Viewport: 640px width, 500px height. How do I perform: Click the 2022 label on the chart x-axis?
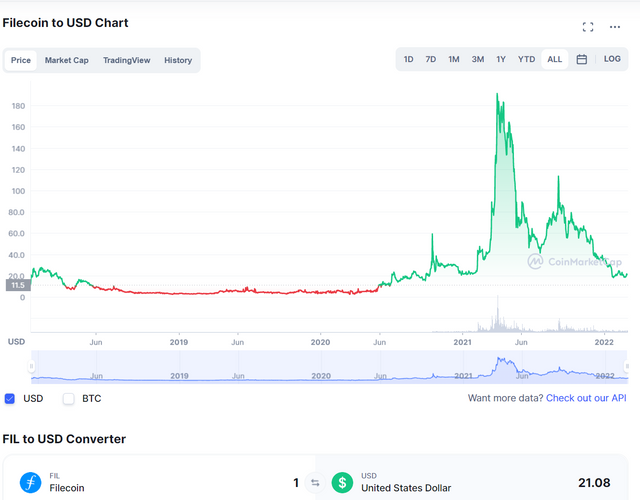(x=604, y=342)
